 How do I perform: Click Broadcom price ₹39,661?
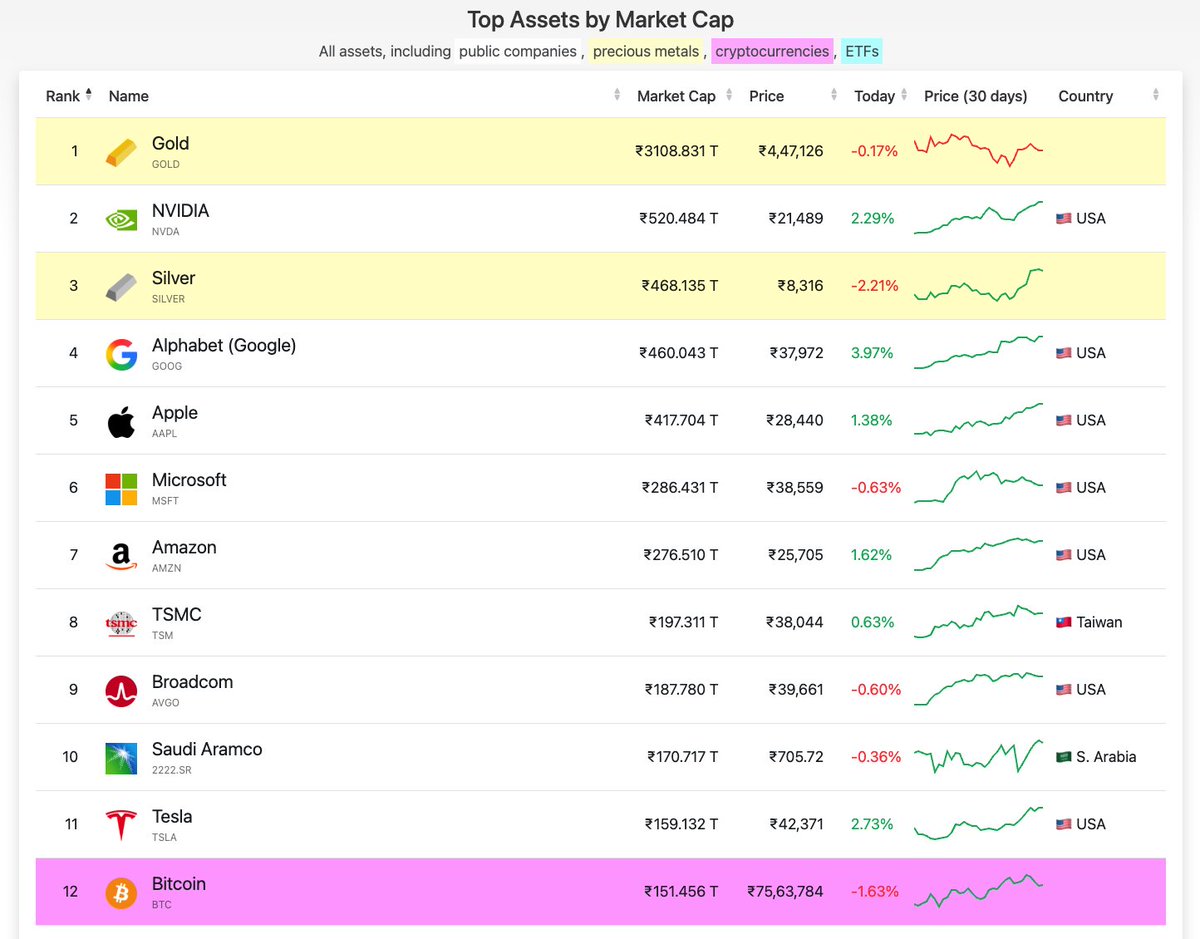(795, 689)
